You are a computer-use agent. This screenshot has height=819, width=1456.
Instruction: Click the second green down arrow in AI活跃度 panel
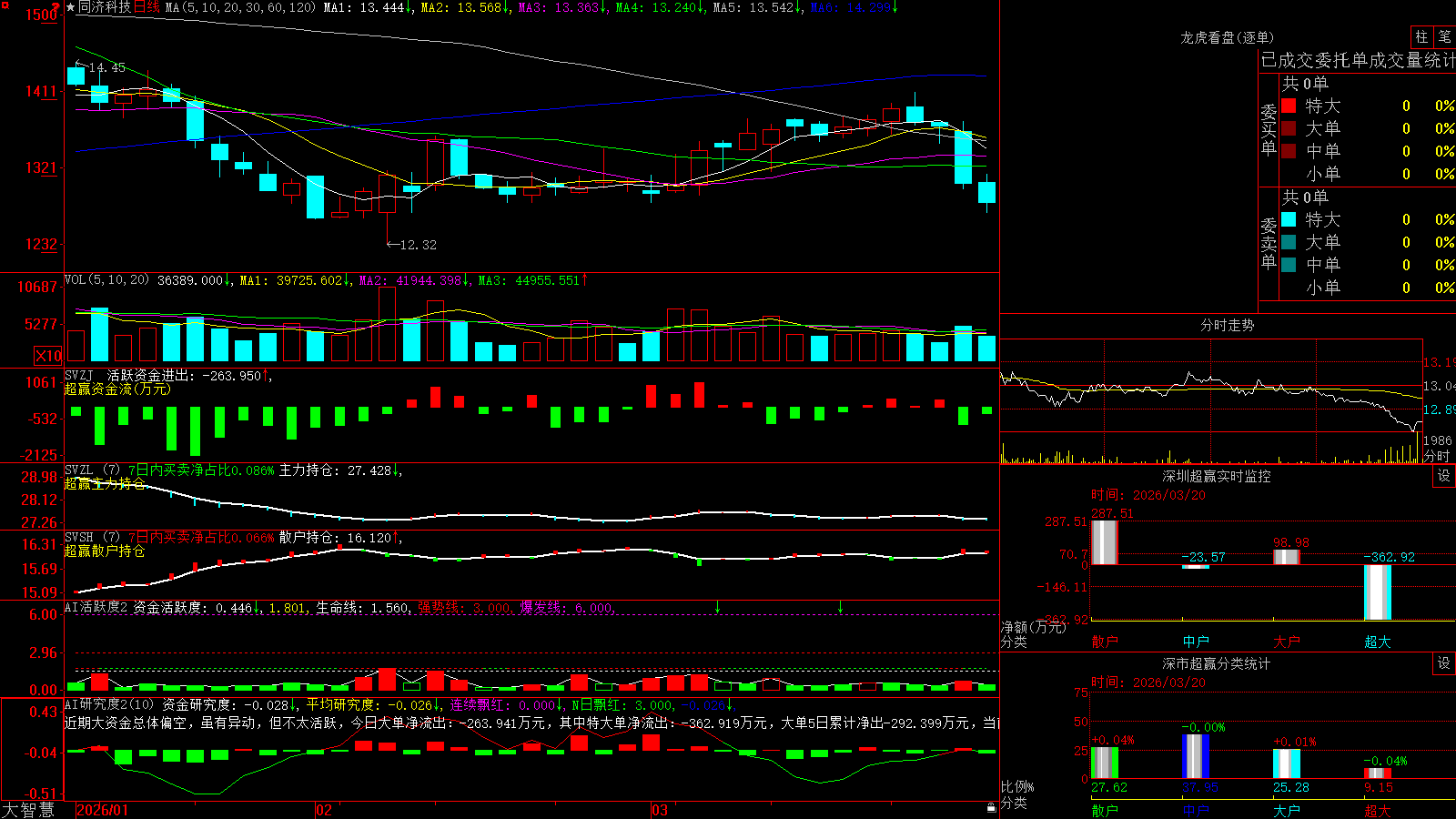(840, 607)
